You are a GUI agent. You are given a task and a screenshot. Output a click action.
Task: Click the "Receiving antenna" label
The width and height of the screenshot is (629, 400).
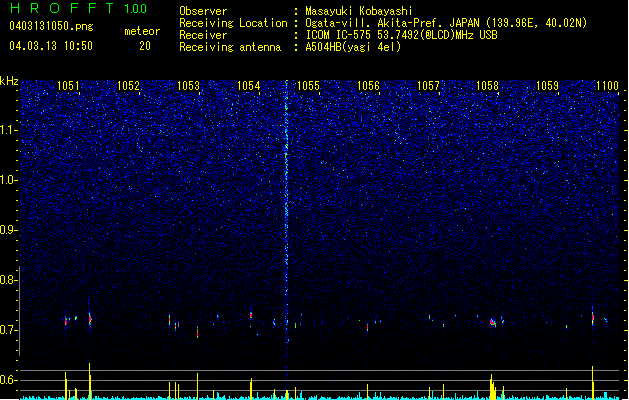pos(230,47)
